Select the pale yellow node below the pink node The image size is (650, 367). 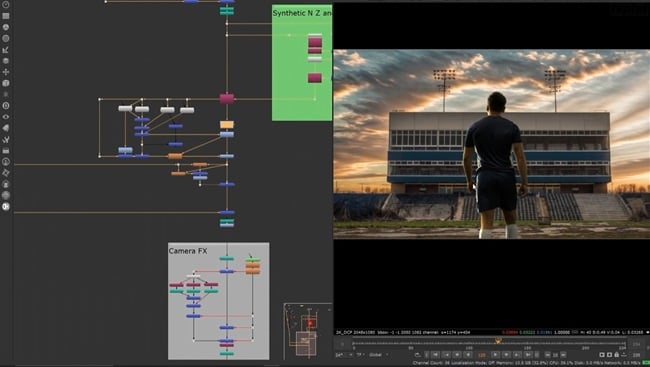pyautogui.click(x=227, y=124)
